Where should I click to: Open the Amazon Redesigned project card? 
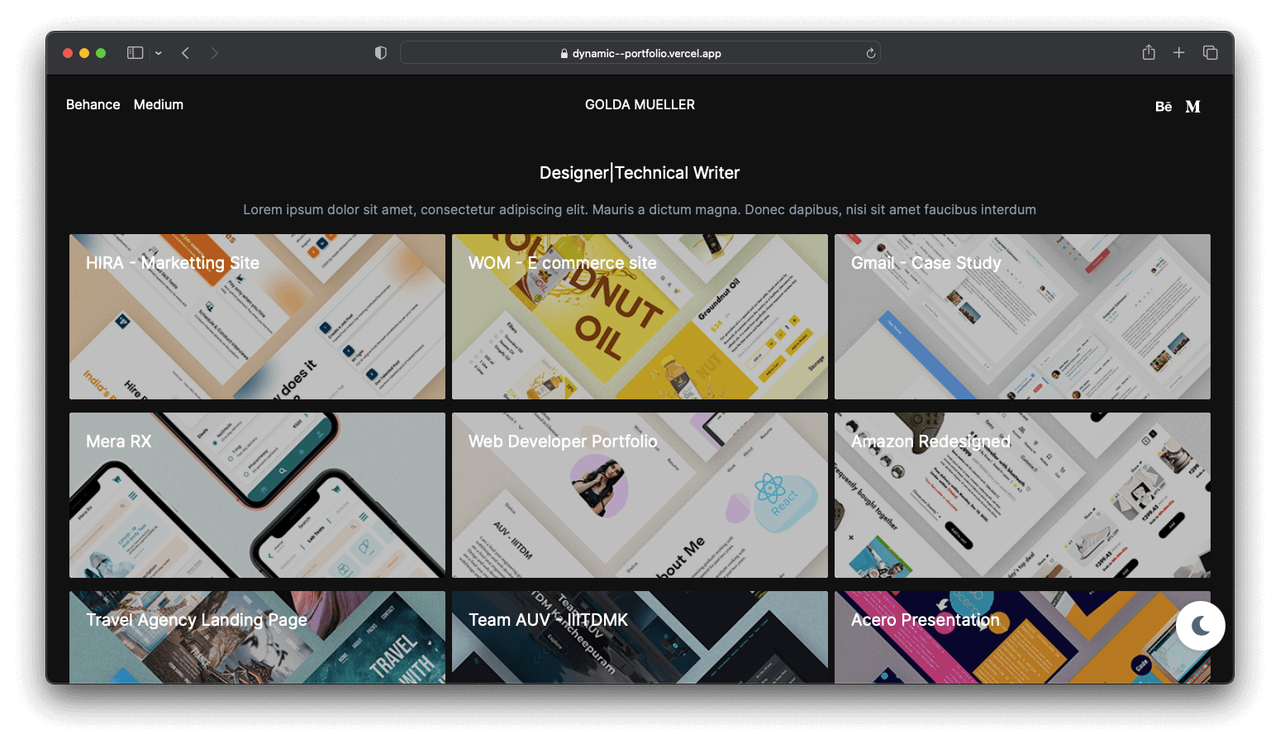(1022, 495)
